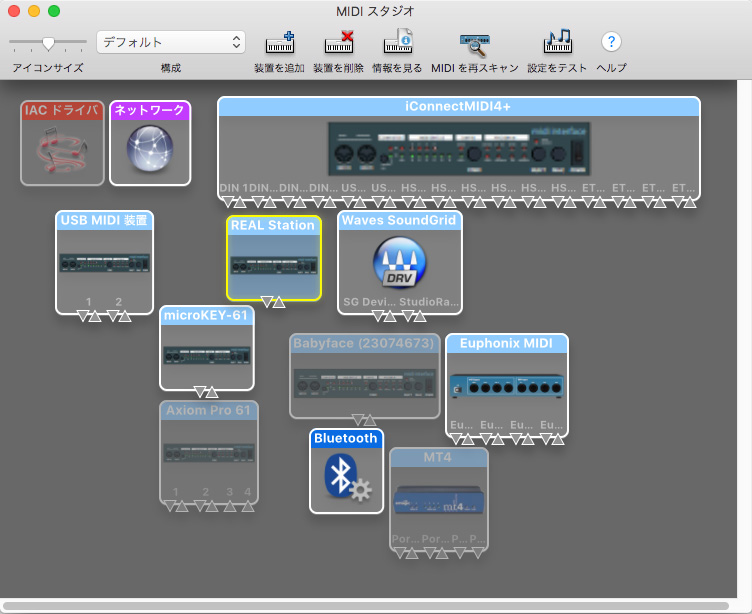This screenshot has width=752, height=614.
Task: Click the Babyface (23074673) title label
Action: [363, 343]
